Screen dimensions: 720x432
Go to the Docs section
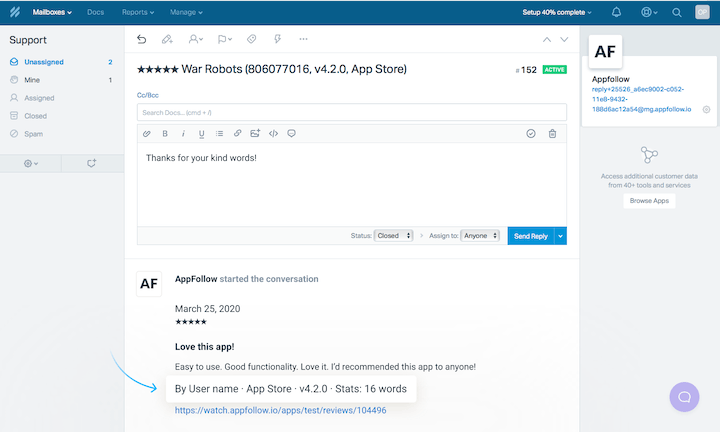96,12
